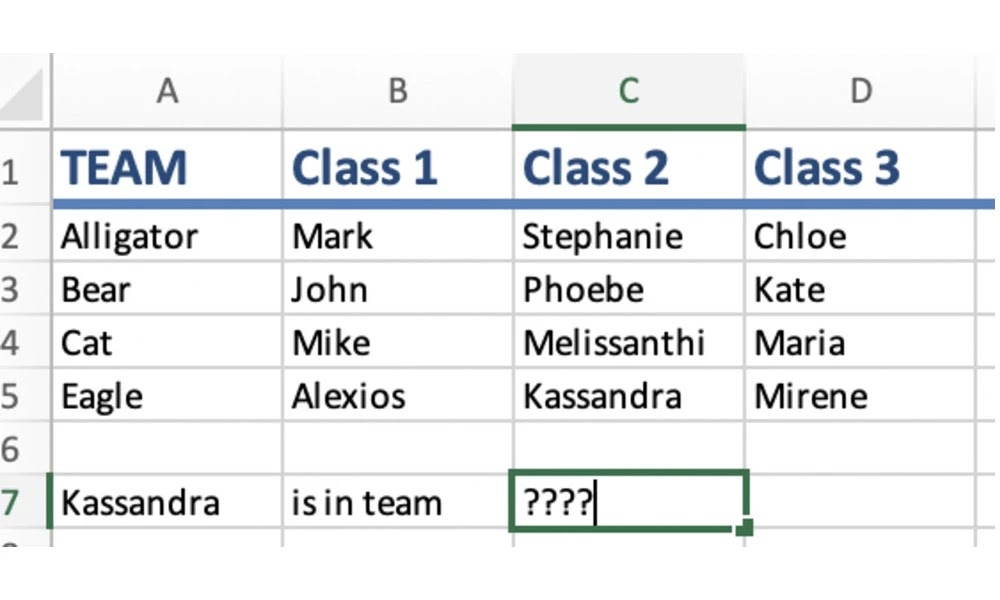Select the cell containing Melissanthi

[x=628, y=342]
